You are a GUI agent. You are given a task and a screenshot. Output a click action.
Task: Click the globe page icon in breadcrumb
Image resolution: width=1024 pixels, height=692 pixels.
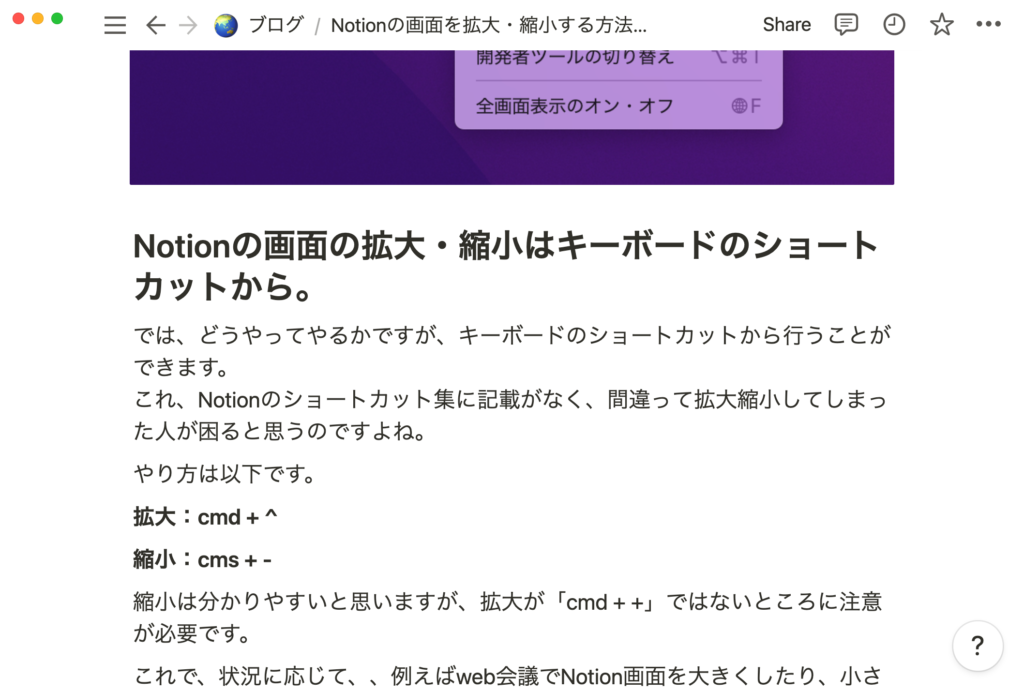[x=226, y=25]
